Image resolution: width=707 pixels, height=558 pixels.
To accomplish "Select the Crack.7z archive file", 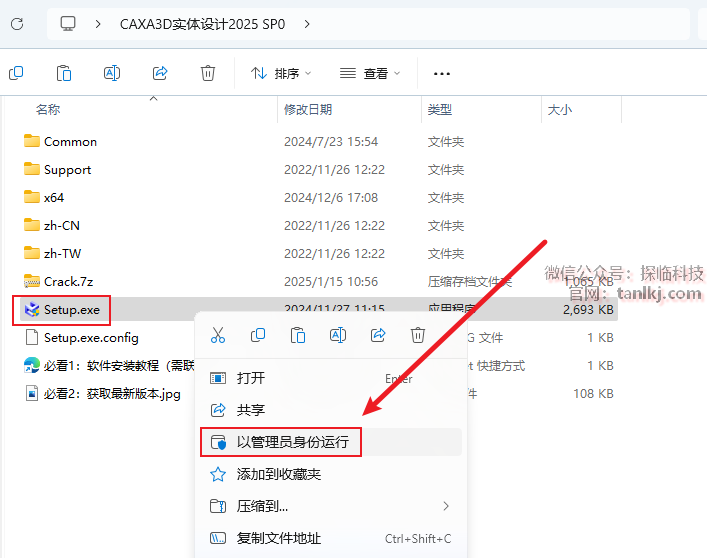I will 69,281.
